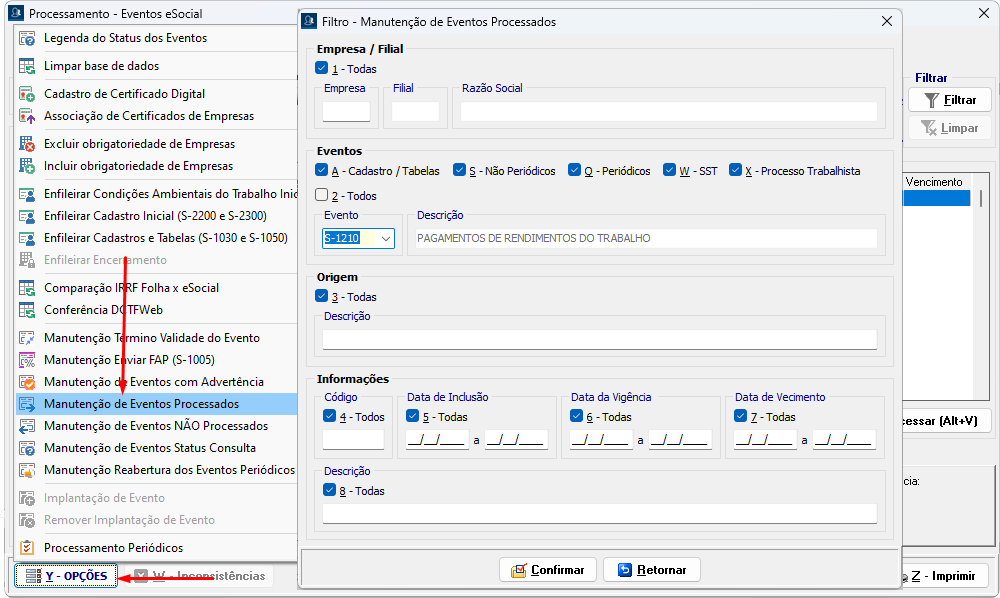Open the Y - OPÇÕES menu button
The width and height of the screenshot is (1000, 598).
pyautogui.click(x=66, y=576)
